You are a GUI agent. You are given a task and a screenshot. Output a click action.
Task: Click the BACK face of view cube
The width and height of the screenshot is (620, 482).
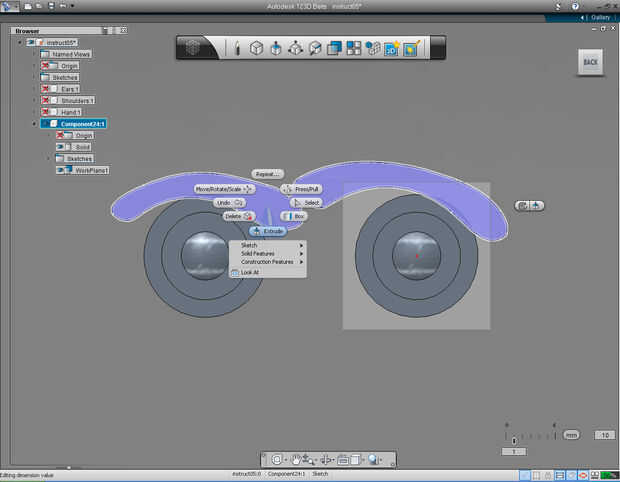click(x=590, y=62)
